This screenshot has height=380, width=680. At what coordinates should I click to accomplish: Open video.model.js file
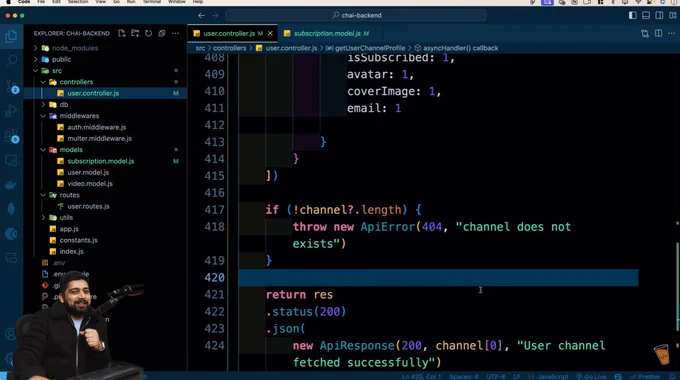(90, 183)
